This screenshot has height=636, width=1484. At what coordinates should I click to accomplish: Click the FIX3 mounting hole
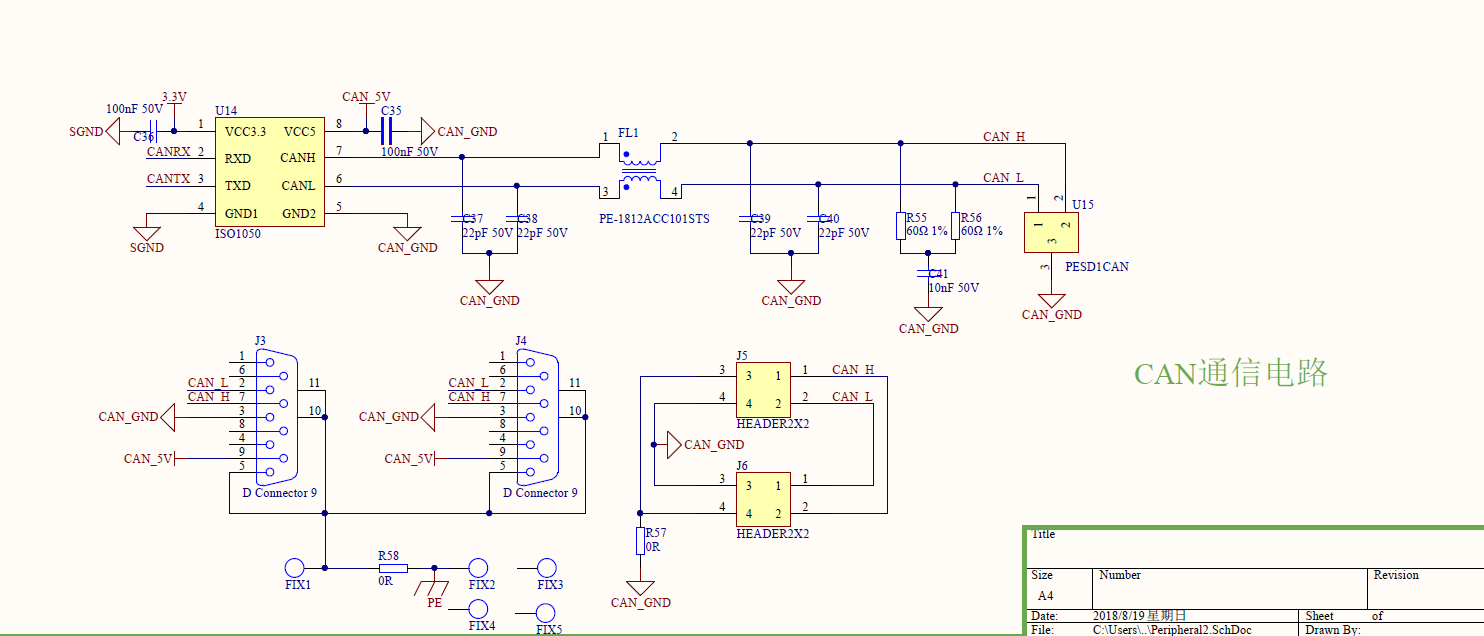546,568
